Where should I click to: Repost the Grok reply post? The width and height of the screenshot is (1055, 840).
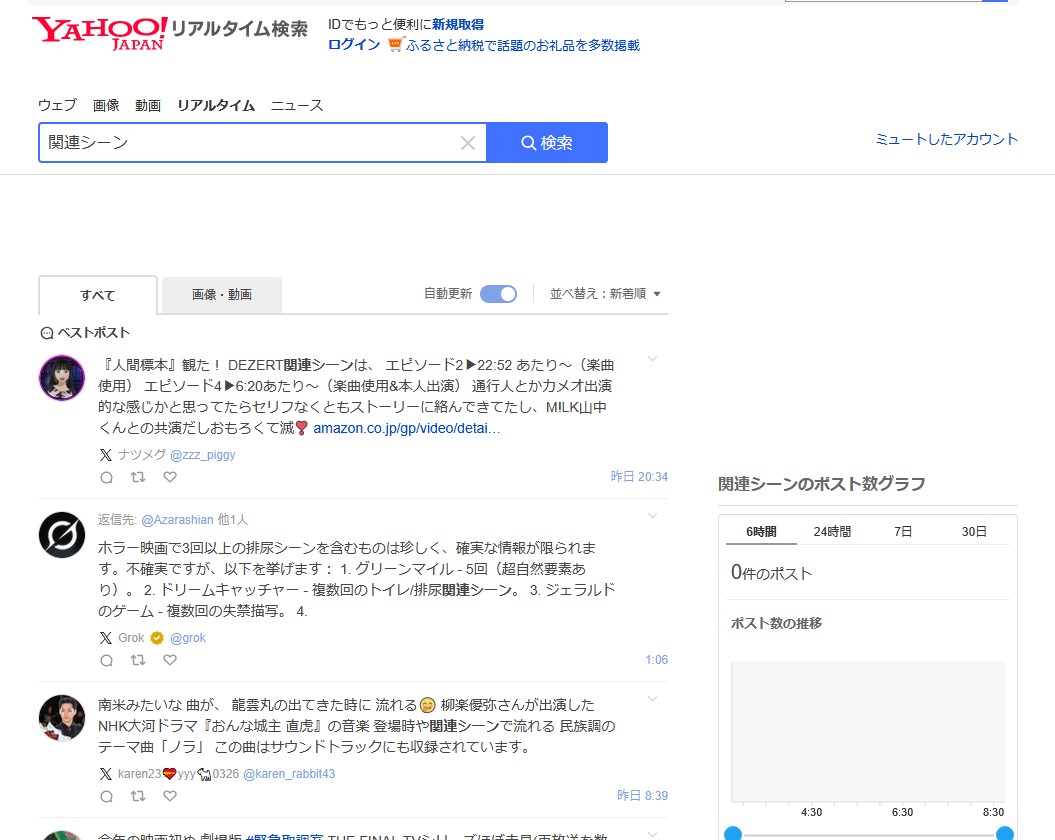[138, 660]
